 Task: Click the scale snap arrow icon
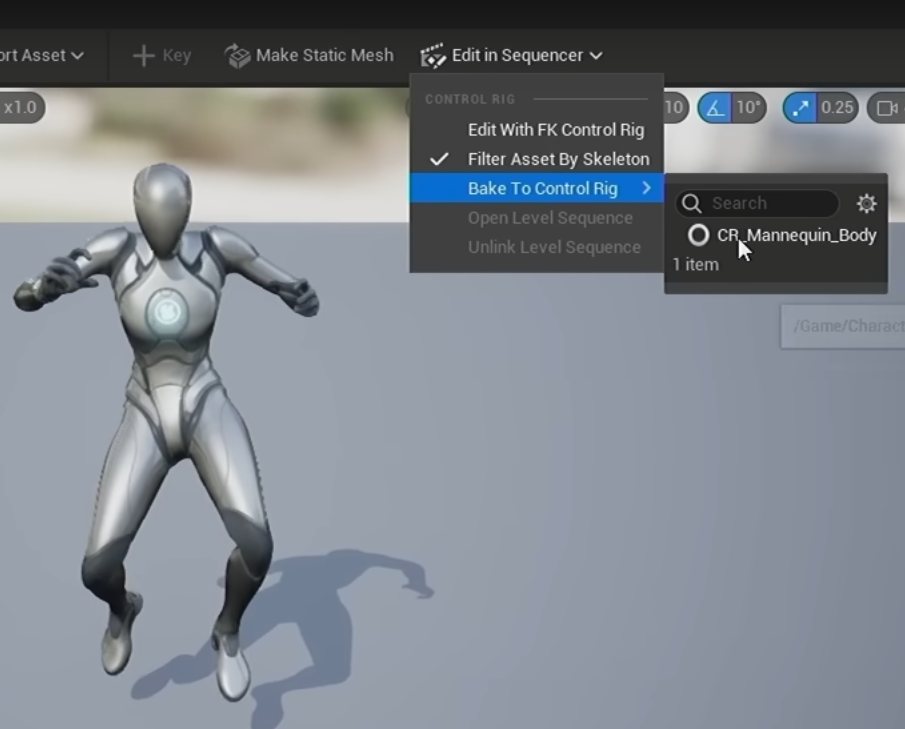(x=800, y=107)
